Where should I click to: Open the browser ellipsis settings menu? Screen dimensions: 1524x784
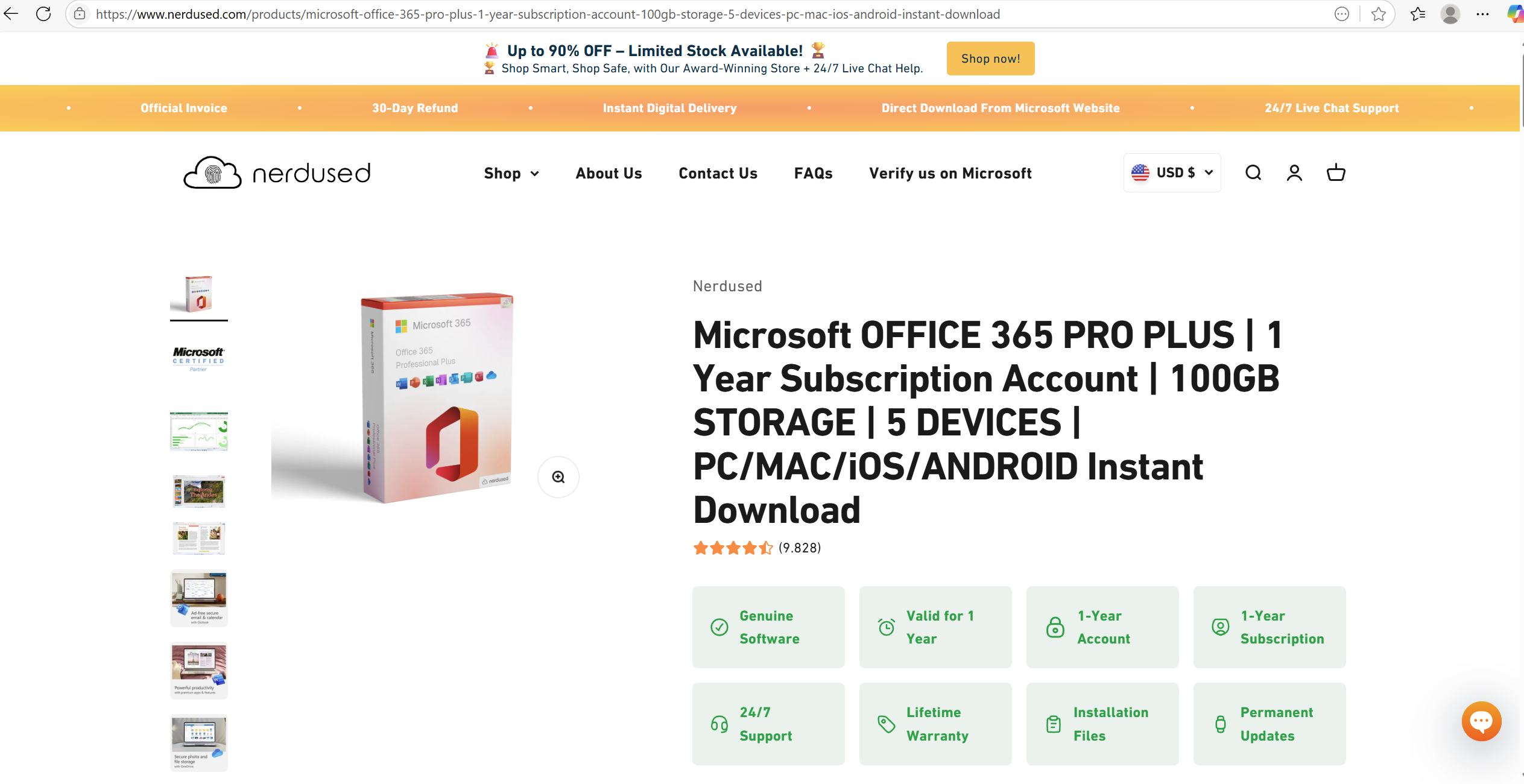coord(1482,13)
